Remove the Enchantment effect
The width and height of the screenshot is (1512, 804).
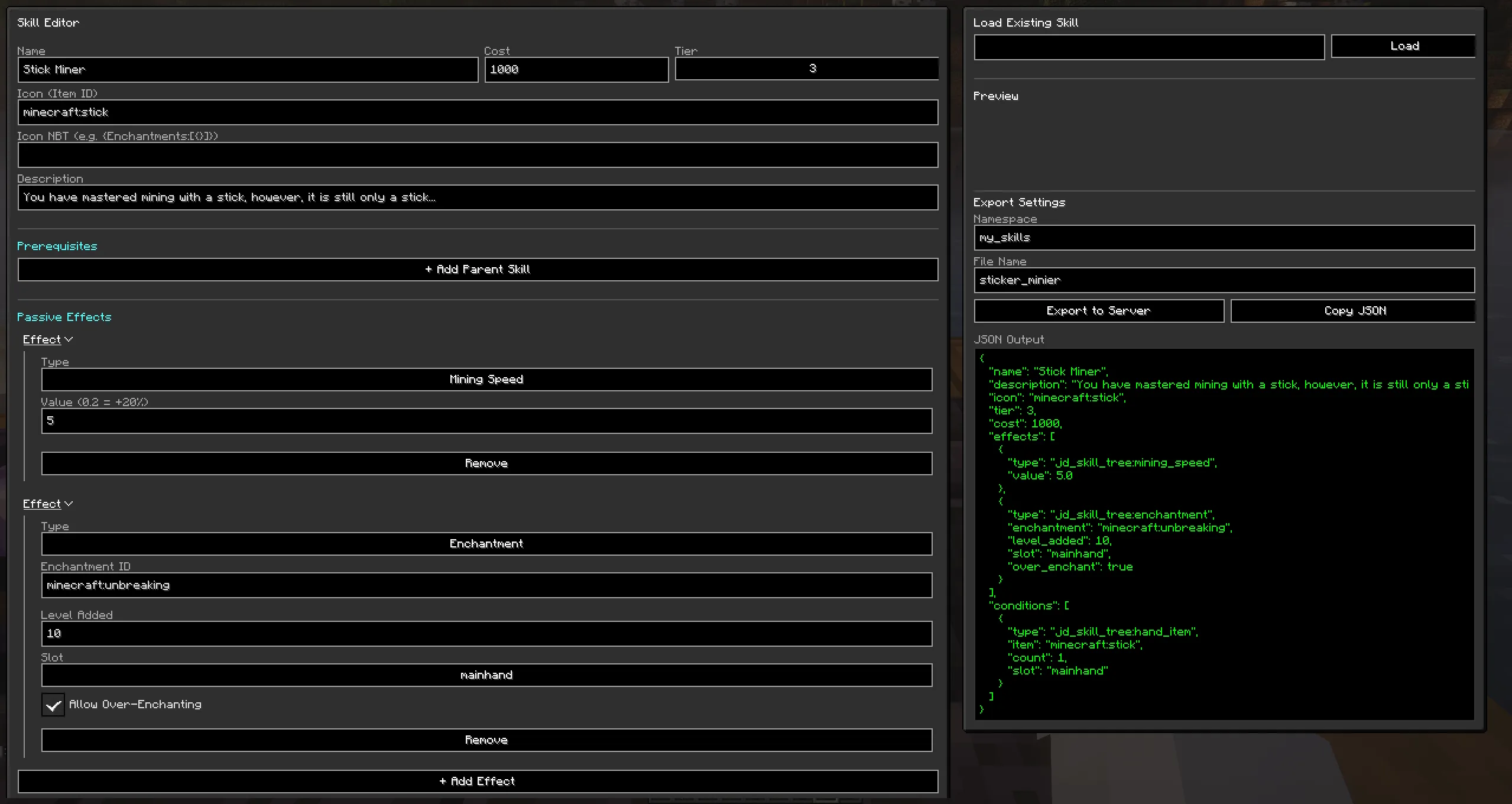pyautogui.click(x=486, y=740)
